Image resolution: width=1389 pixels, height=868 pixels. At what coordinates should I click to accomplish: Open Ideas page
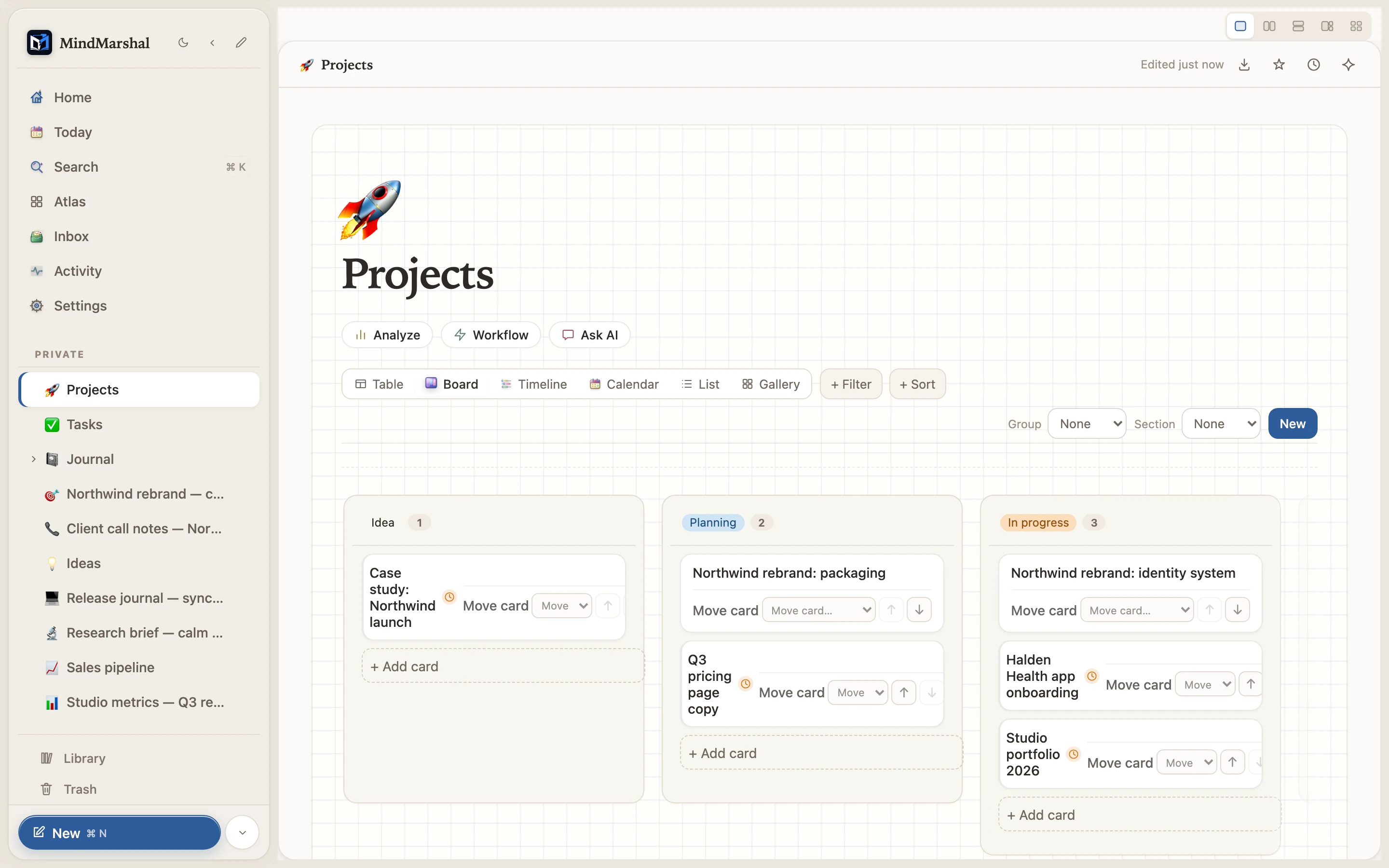coord(139,564)
